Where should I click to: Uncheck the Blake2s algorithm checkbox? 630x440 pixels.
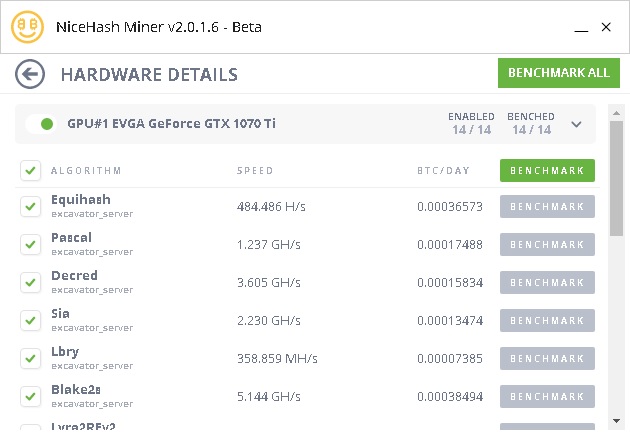31,397
